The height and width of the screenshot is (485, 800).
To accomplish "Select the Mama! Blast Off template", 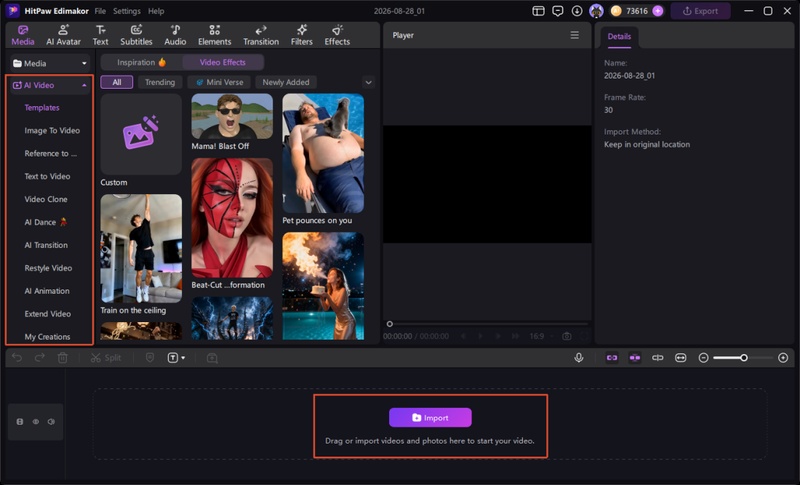I will click(232, 116).
